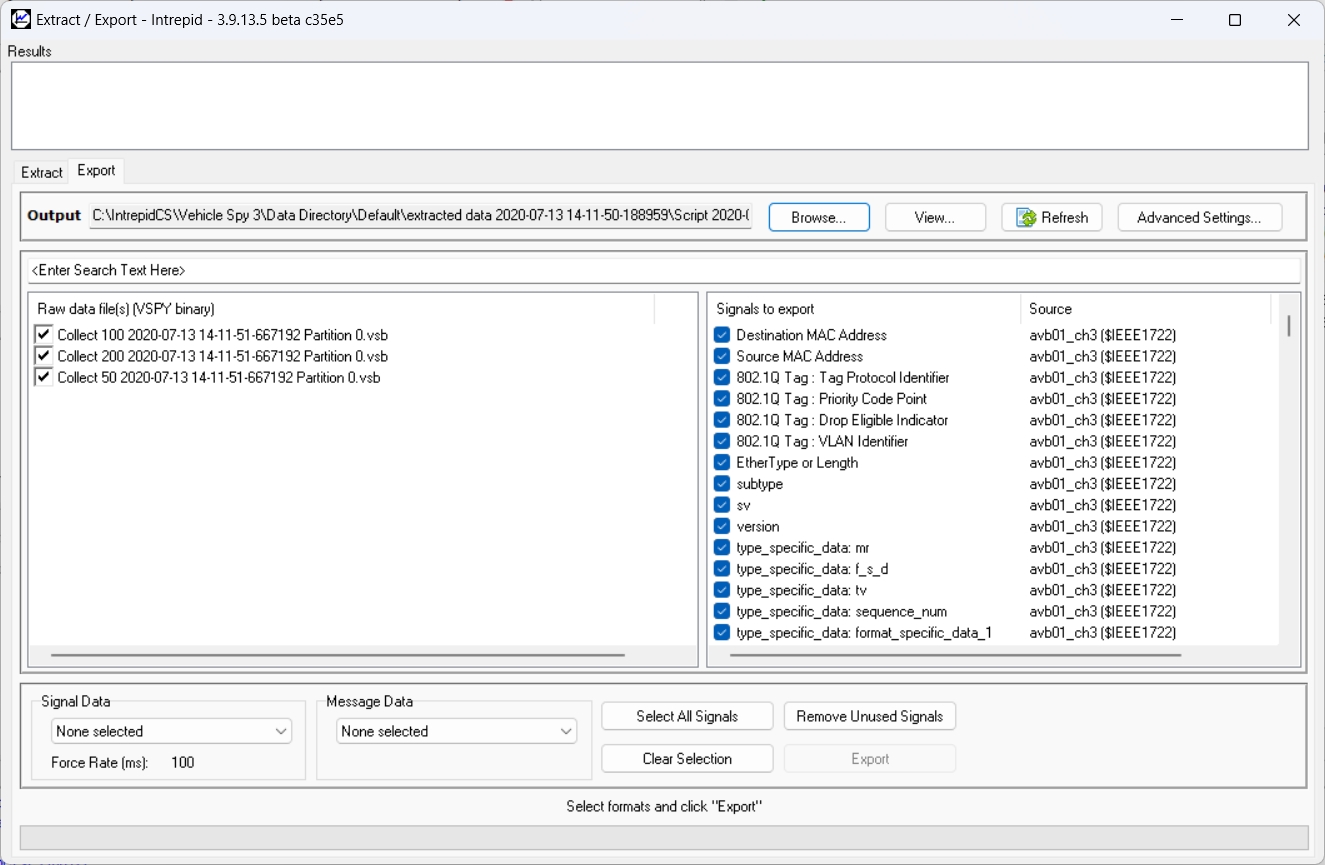Click the Output path text field

420,216
